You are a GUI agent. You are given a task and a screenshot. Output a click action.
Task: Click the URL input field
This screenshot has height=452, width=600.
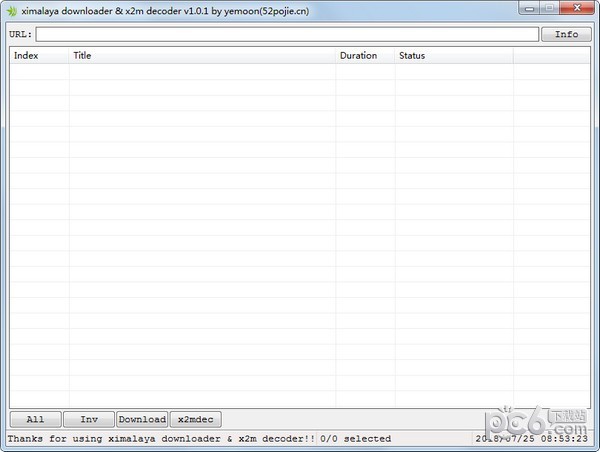tap(287, 34)
